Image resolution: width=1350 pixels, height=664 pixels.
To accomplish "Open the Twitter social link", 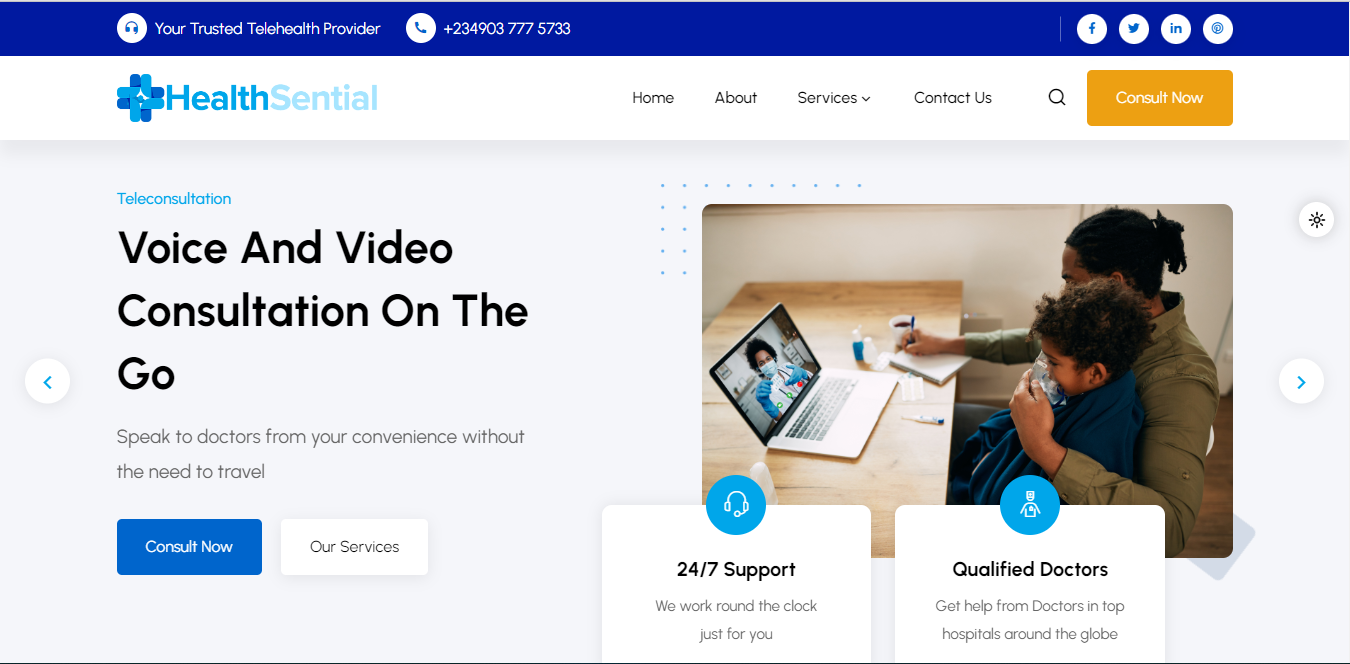I will (1133, 29).
